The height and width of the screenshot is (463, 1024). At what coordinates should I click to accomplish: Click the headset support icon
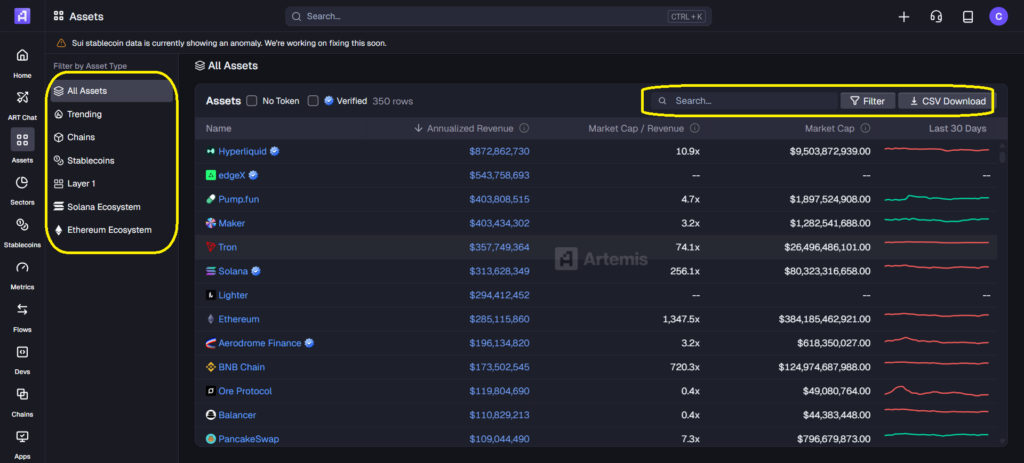click(x=936, y=16)
